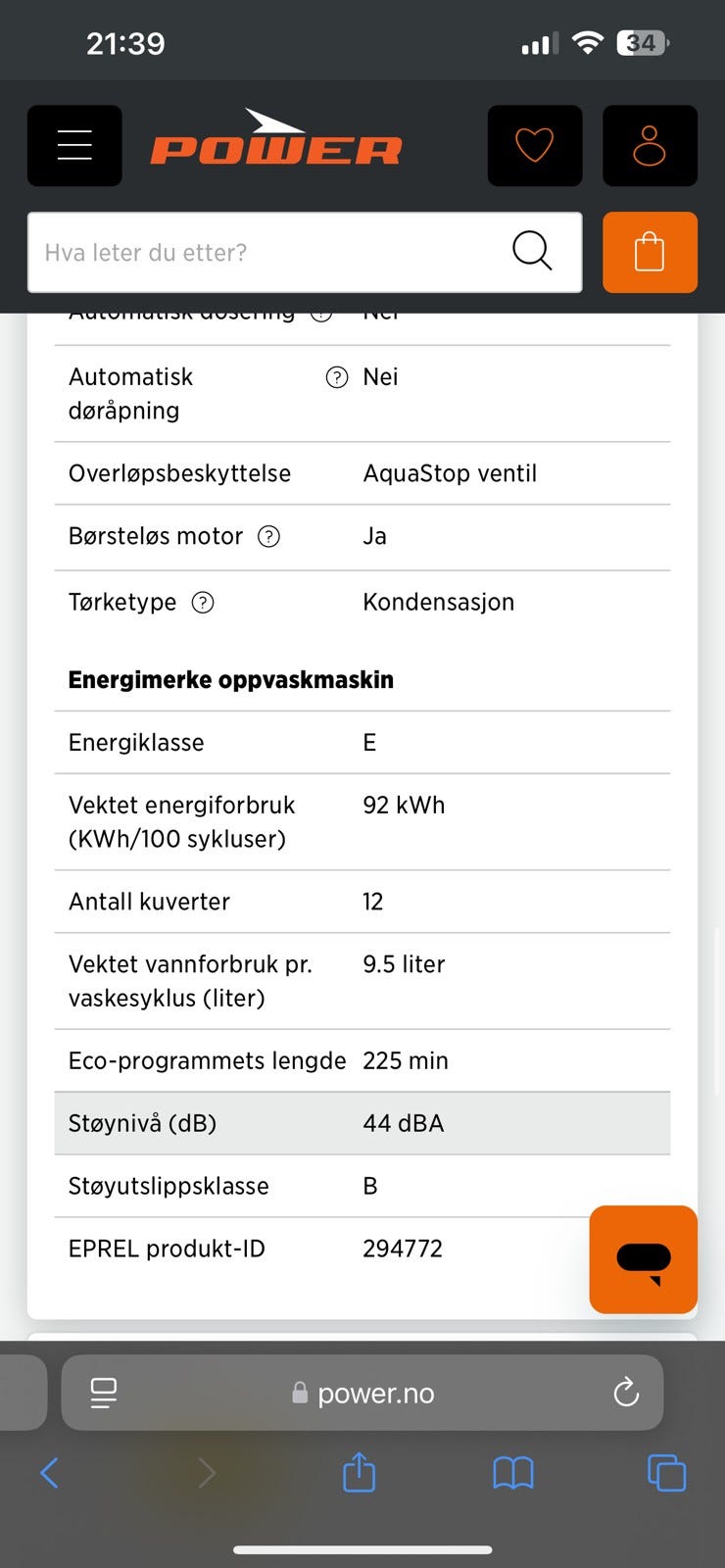This screenshot has height=1568, width=725.
Task: Show help for Tørketype
Action: pyautogui.click(x=203, y=602)
